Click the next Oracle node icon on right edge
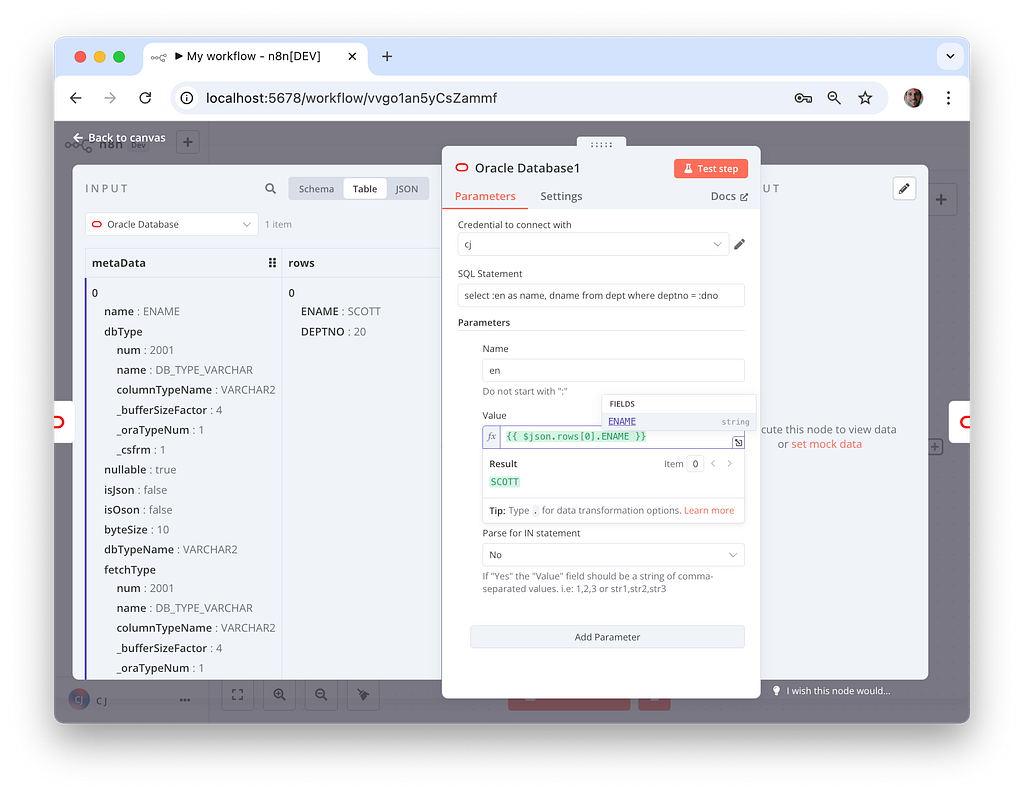This screenshot has height=795, width=1024. tap(961, 422)
